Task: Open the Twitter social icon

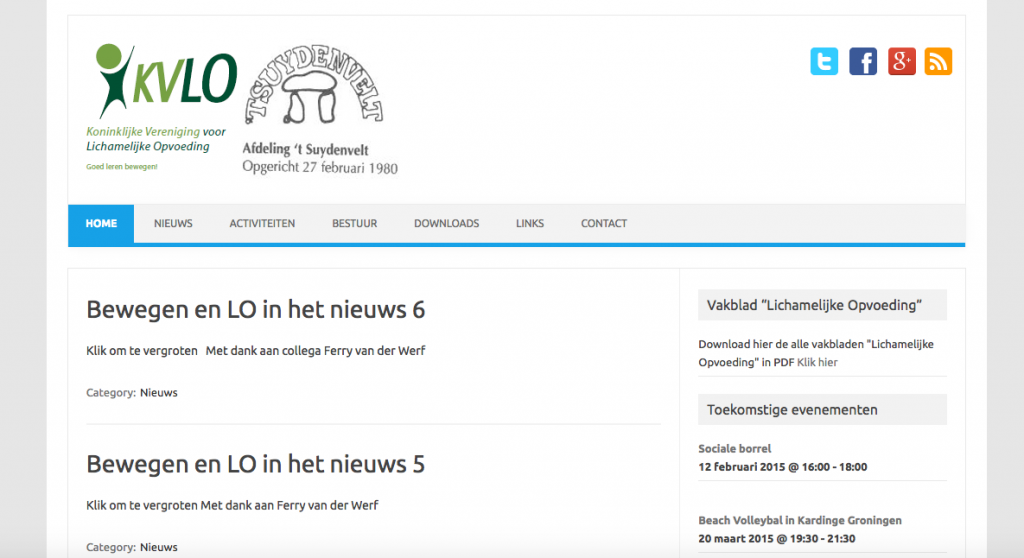Action: (x=824, y=61)
